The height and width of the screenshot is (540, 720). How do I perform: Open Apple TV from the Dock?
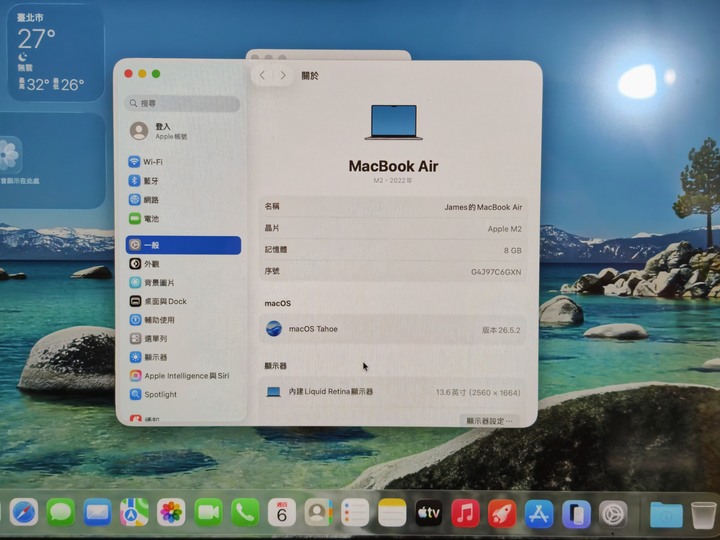(x=429, y=512)
